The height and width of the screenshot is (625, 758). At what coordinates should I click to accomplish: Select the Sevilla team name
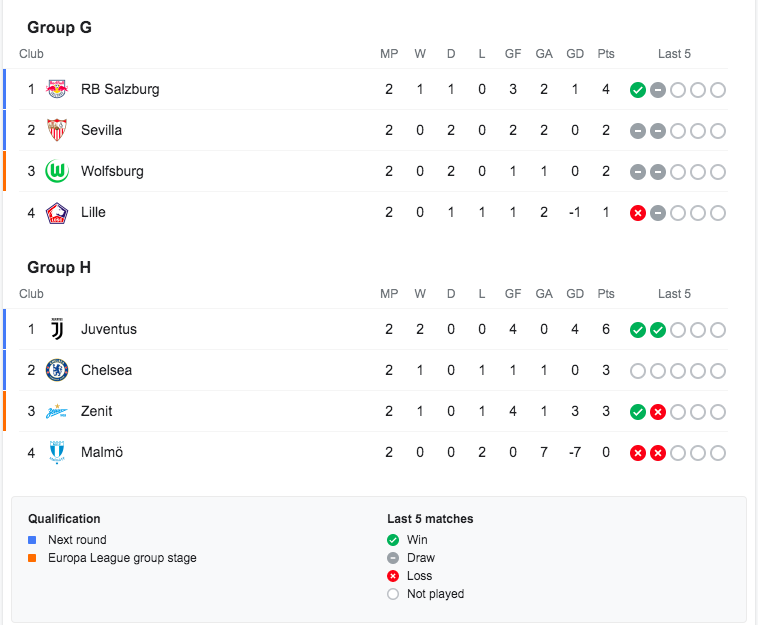click(x=101, y=130)
